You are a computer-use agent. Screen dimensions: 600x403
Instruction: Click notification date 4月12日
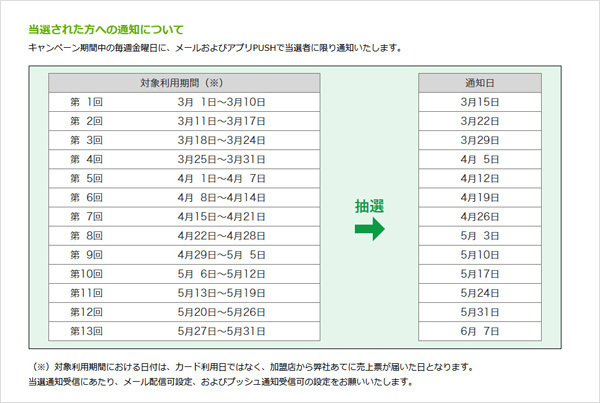click(x=480, y=178)
